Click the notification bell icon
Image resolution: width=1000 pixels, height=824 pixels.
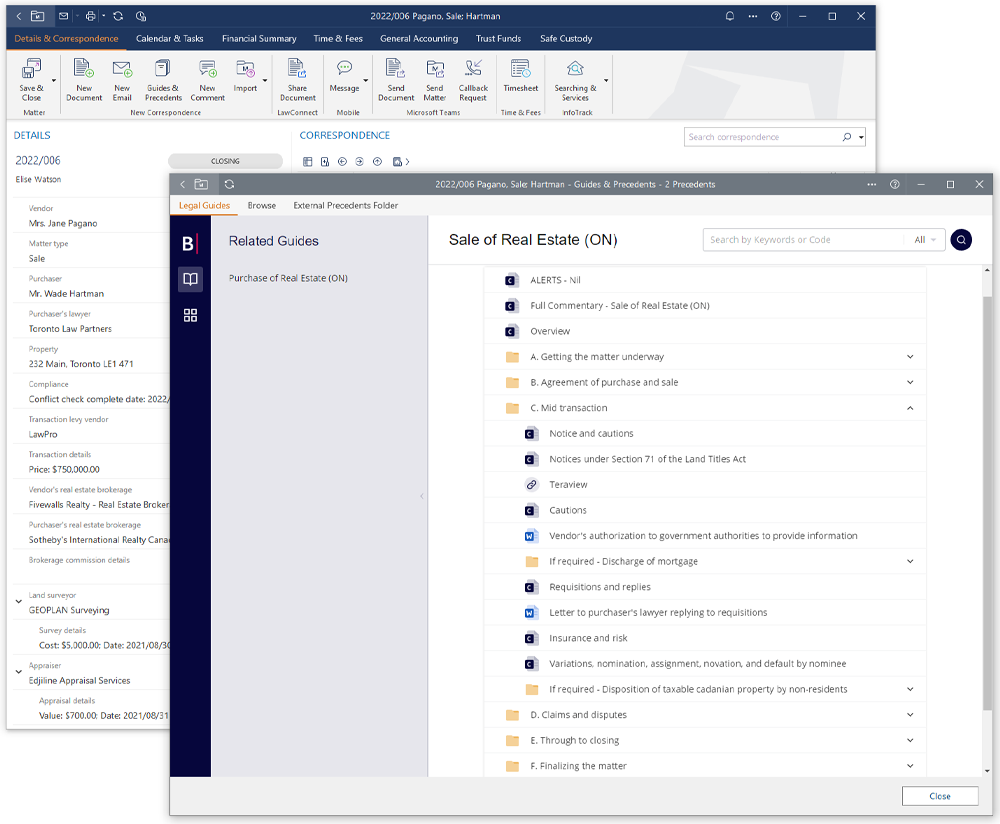(x=730, y=16)
